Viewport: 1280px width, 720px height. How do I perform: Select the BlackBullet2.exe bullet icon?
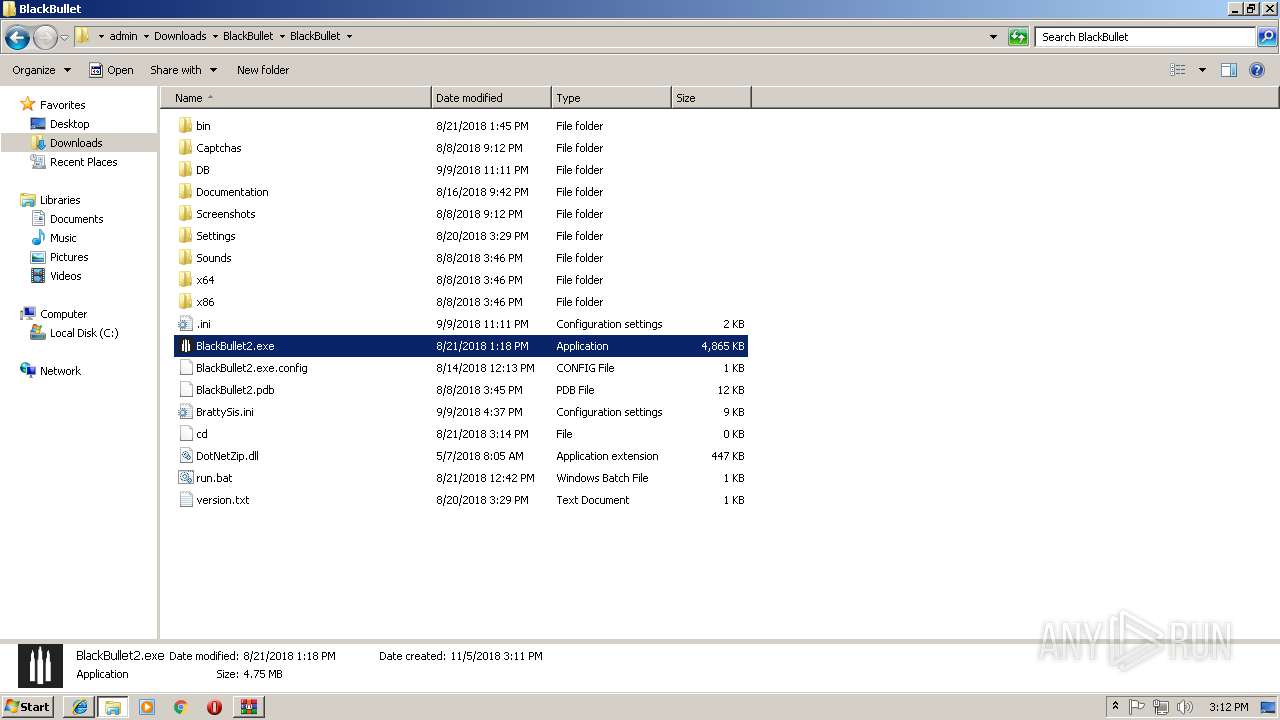click(x=185, y=346)
